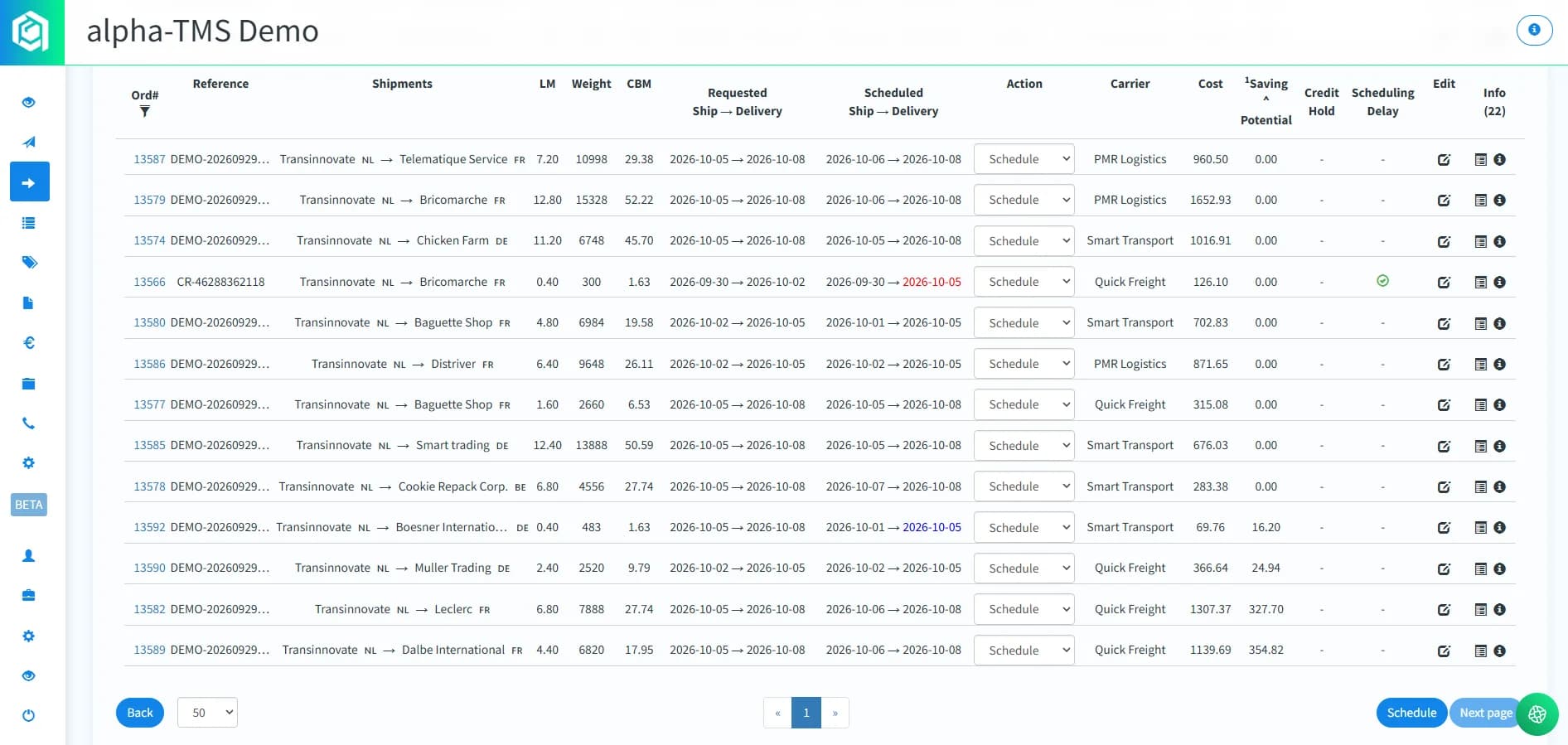1568x745 pixels.
Task: Expand the Action dropdown for order 13592
Action: [x=1024, y=527]
